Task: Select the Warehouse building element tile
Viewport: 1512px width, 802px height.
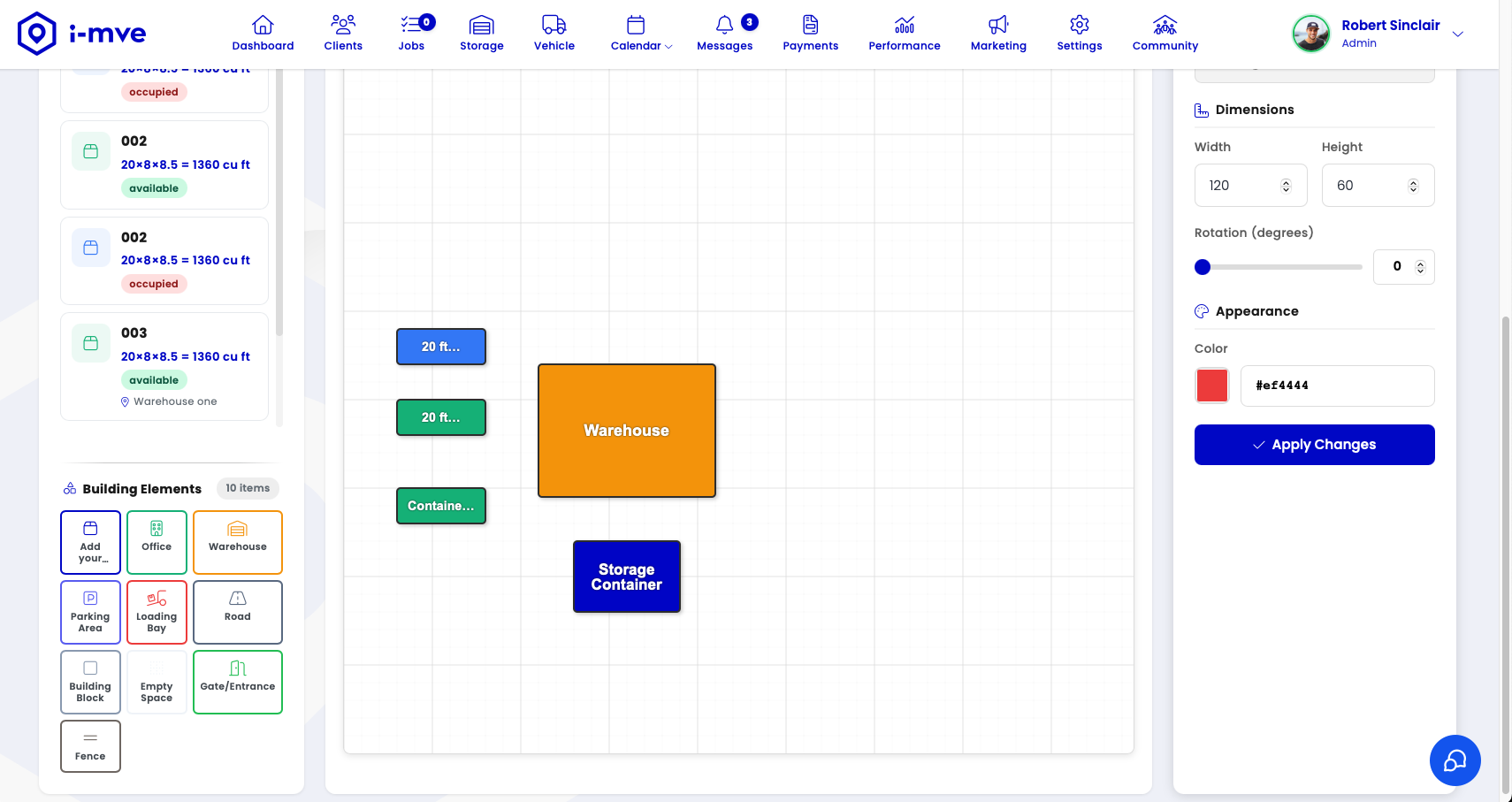Action: pos(238,542)
